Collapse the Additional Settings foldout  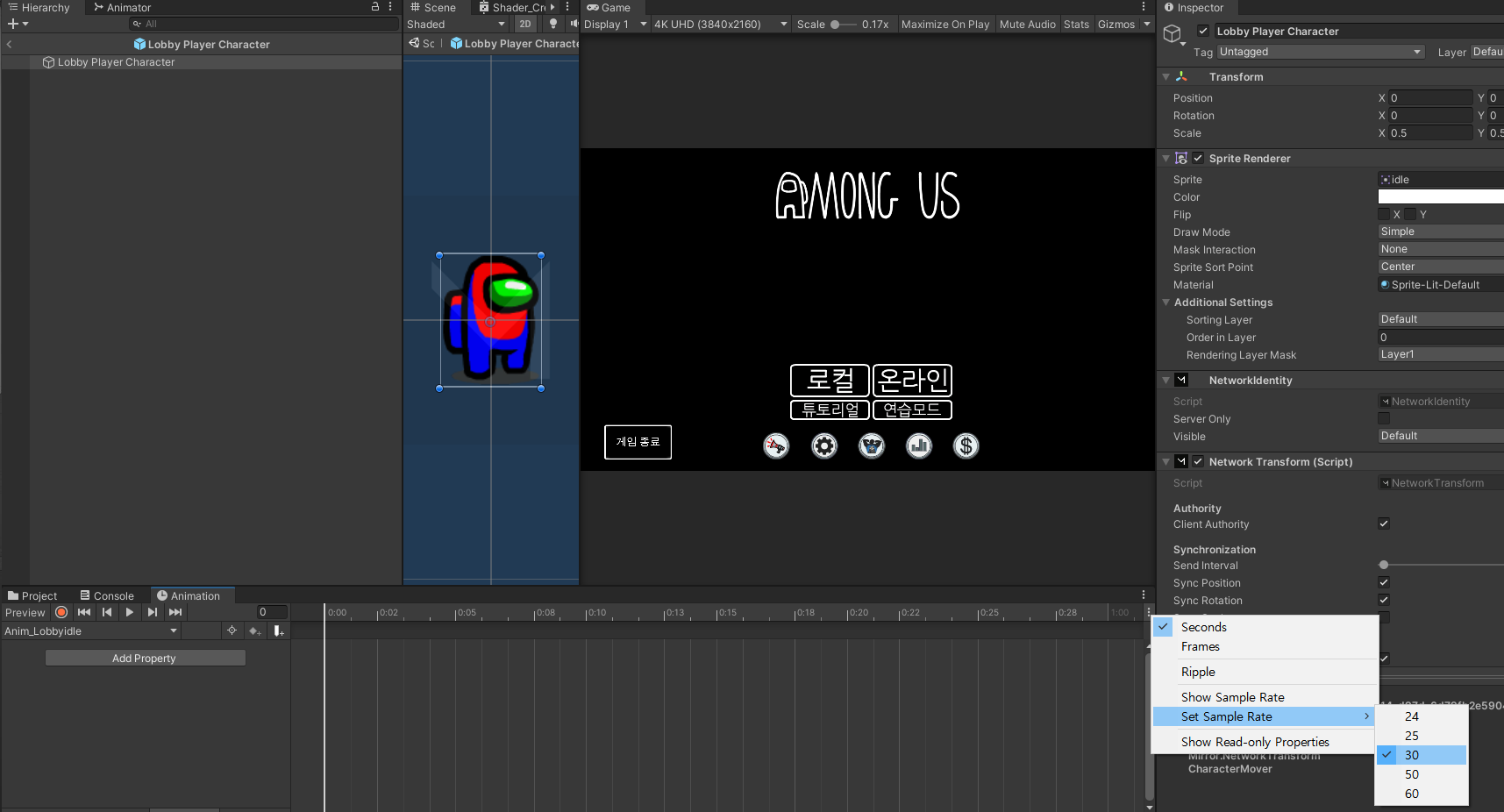pos(1166,303)
